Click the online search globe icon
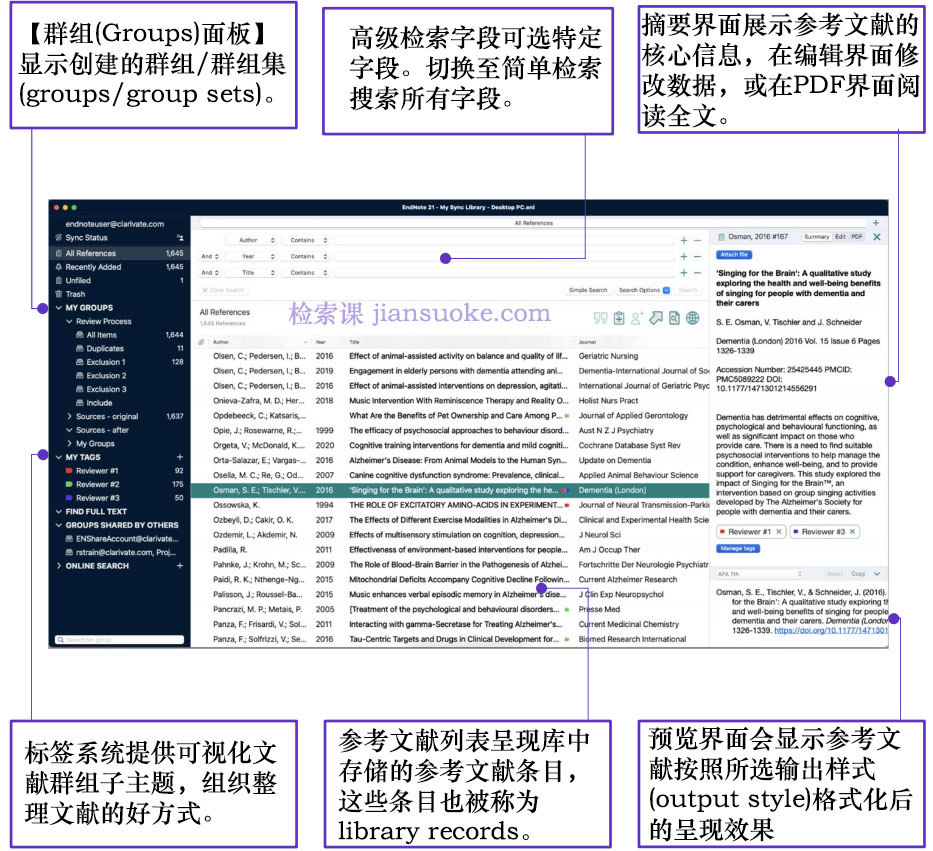The width and height of the screenshot is (933, 851). tap(693, 318)
